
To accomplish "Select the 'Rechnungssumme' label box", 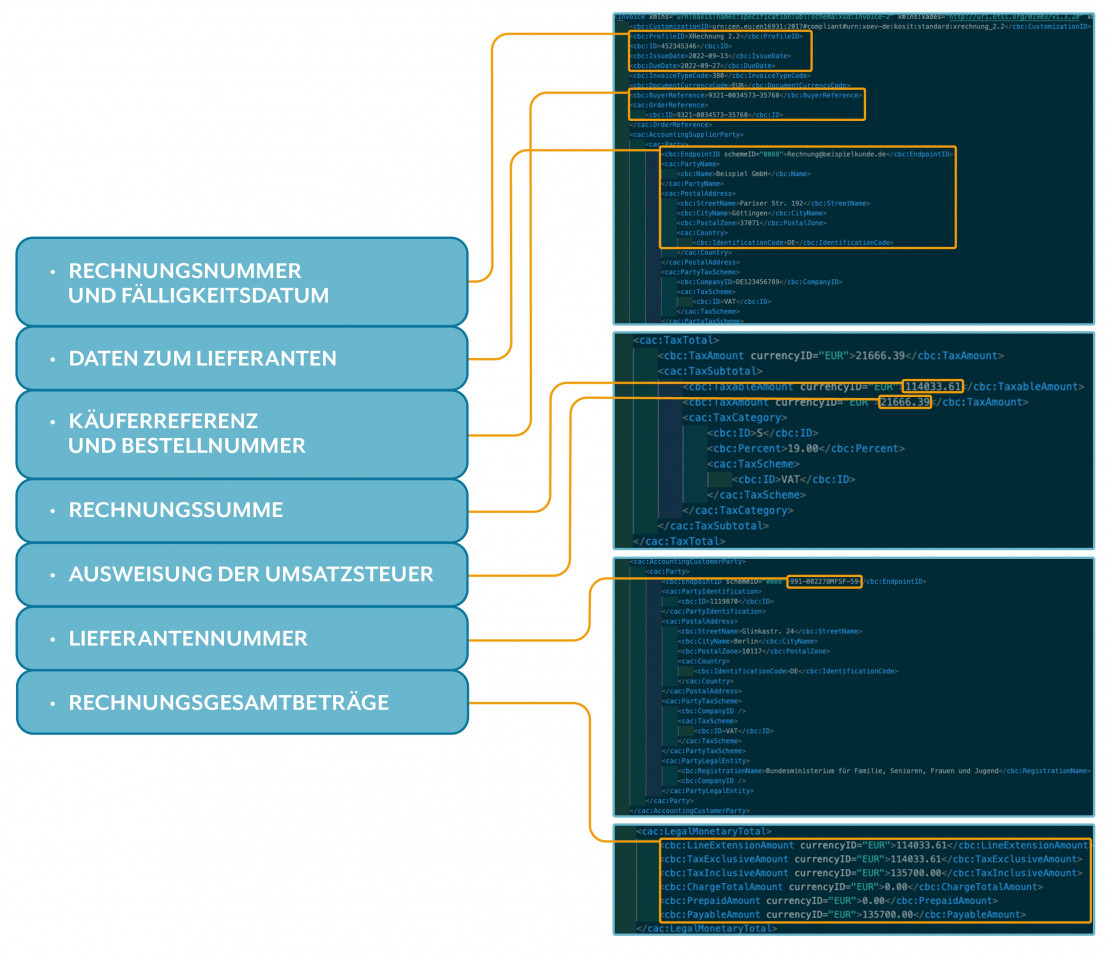I will (242, 511).
